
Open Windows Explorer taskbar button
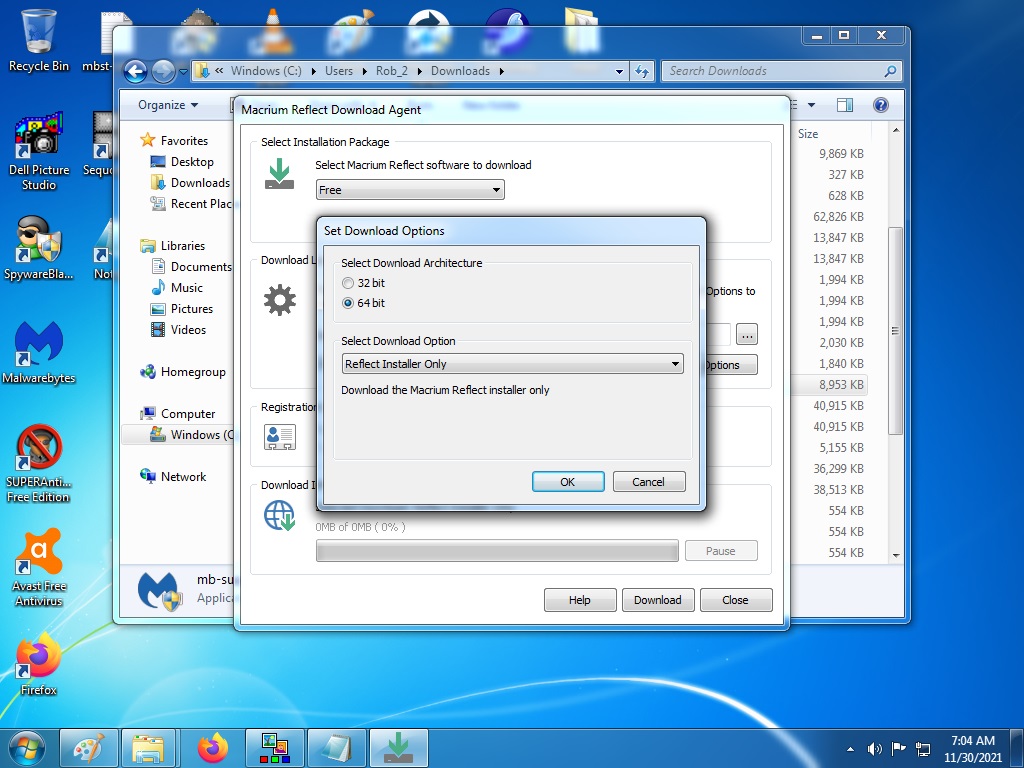(149, 748)
